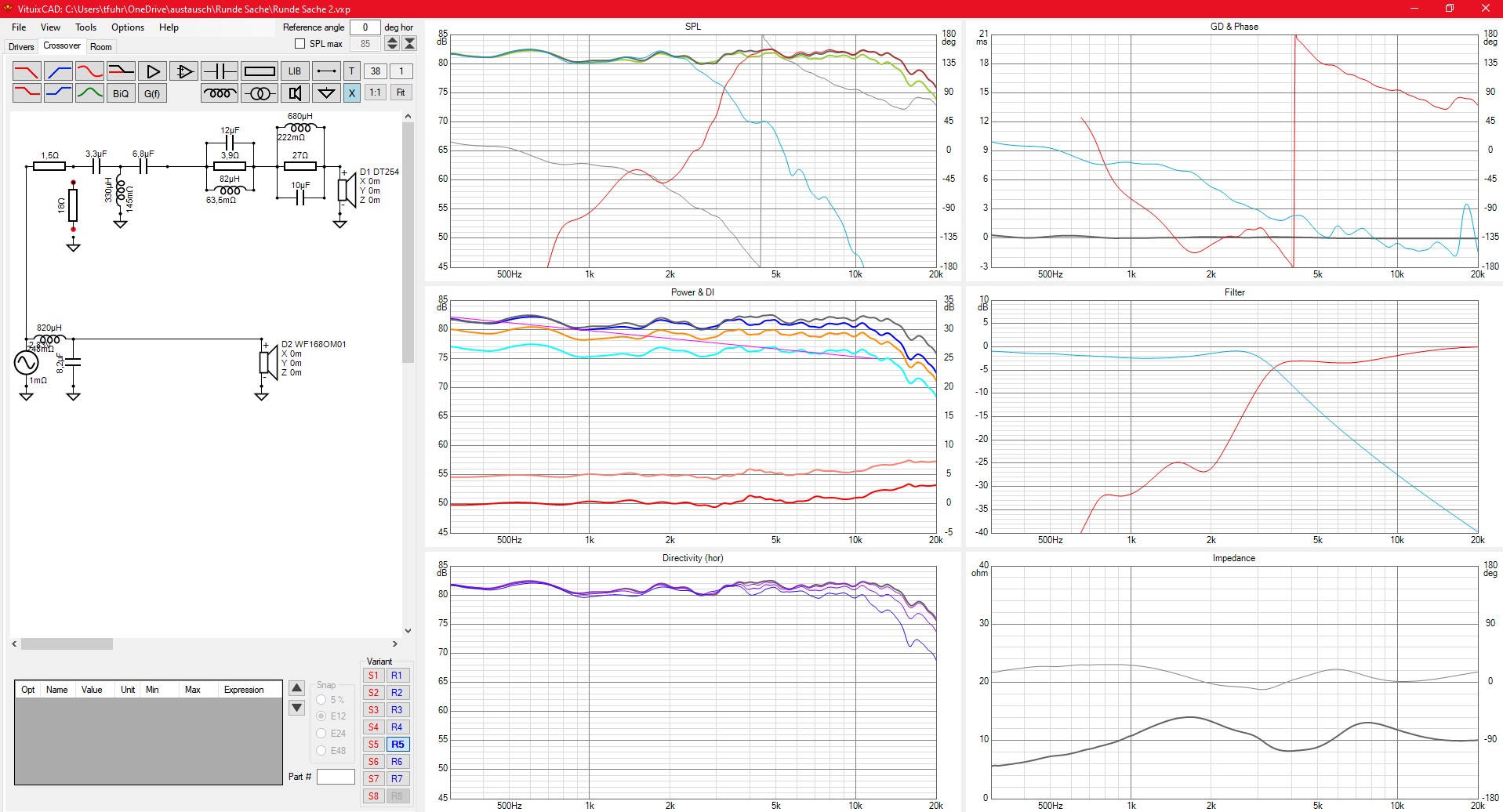
Task: Click the Reference angle input field
Action: click(365, 27)
